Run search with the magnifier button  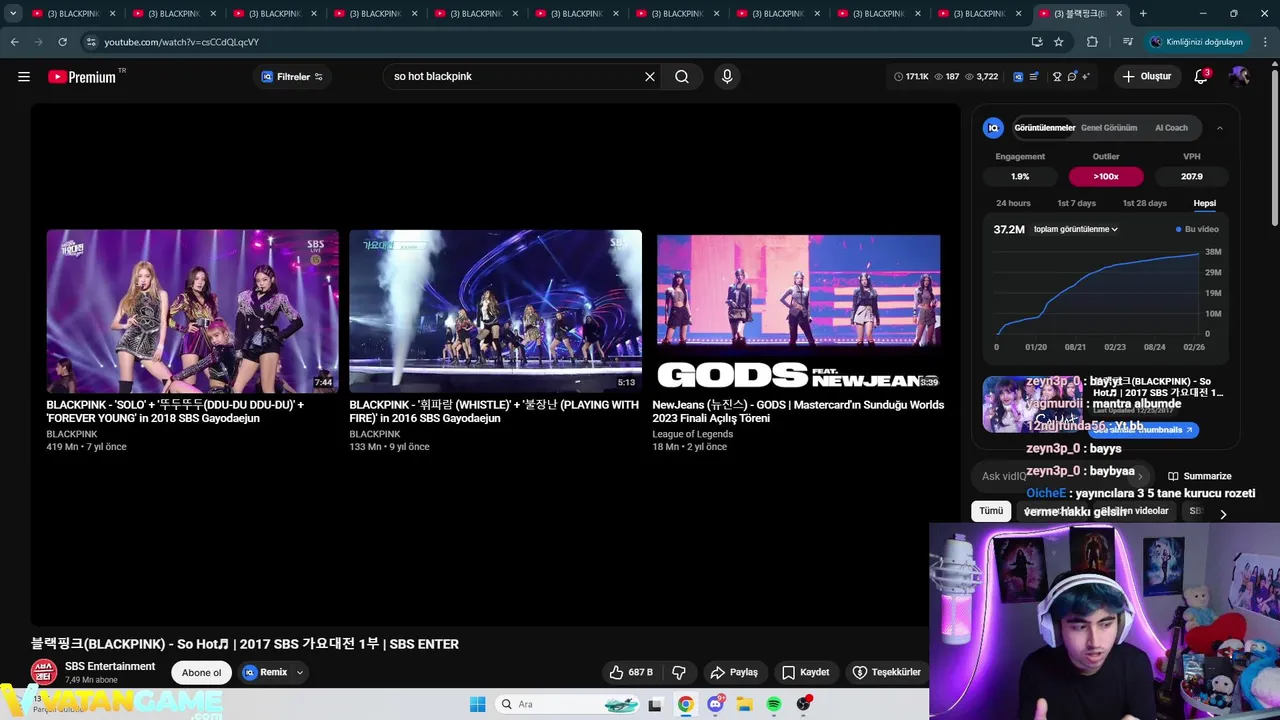point(682,76)
